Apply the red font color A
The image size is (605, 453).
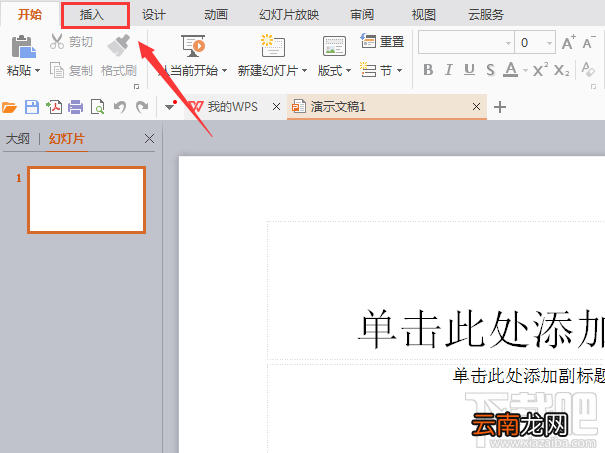[x=511, y=69]
